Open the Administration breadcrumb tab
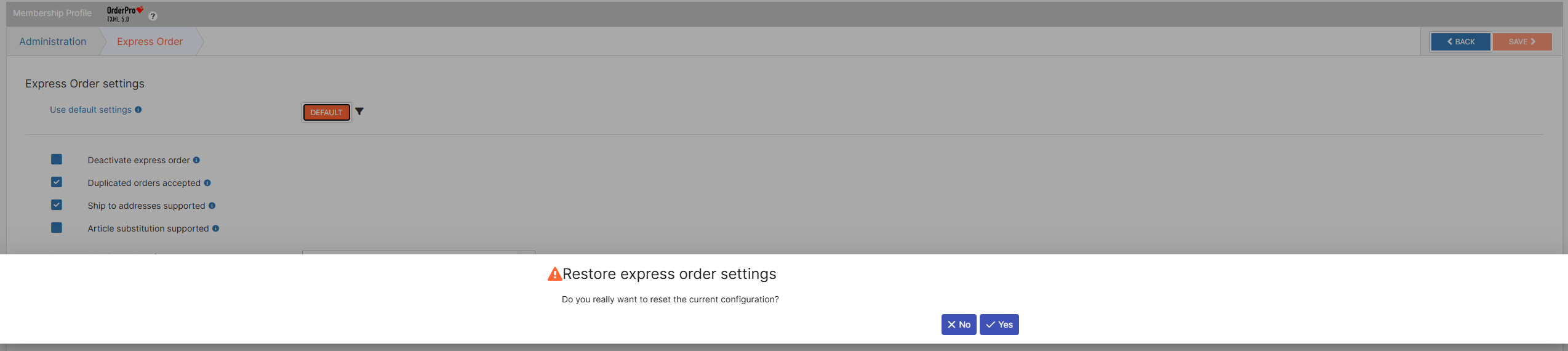Image resolution: width=1568 pixels, height=351 pixels. (53, 42)
